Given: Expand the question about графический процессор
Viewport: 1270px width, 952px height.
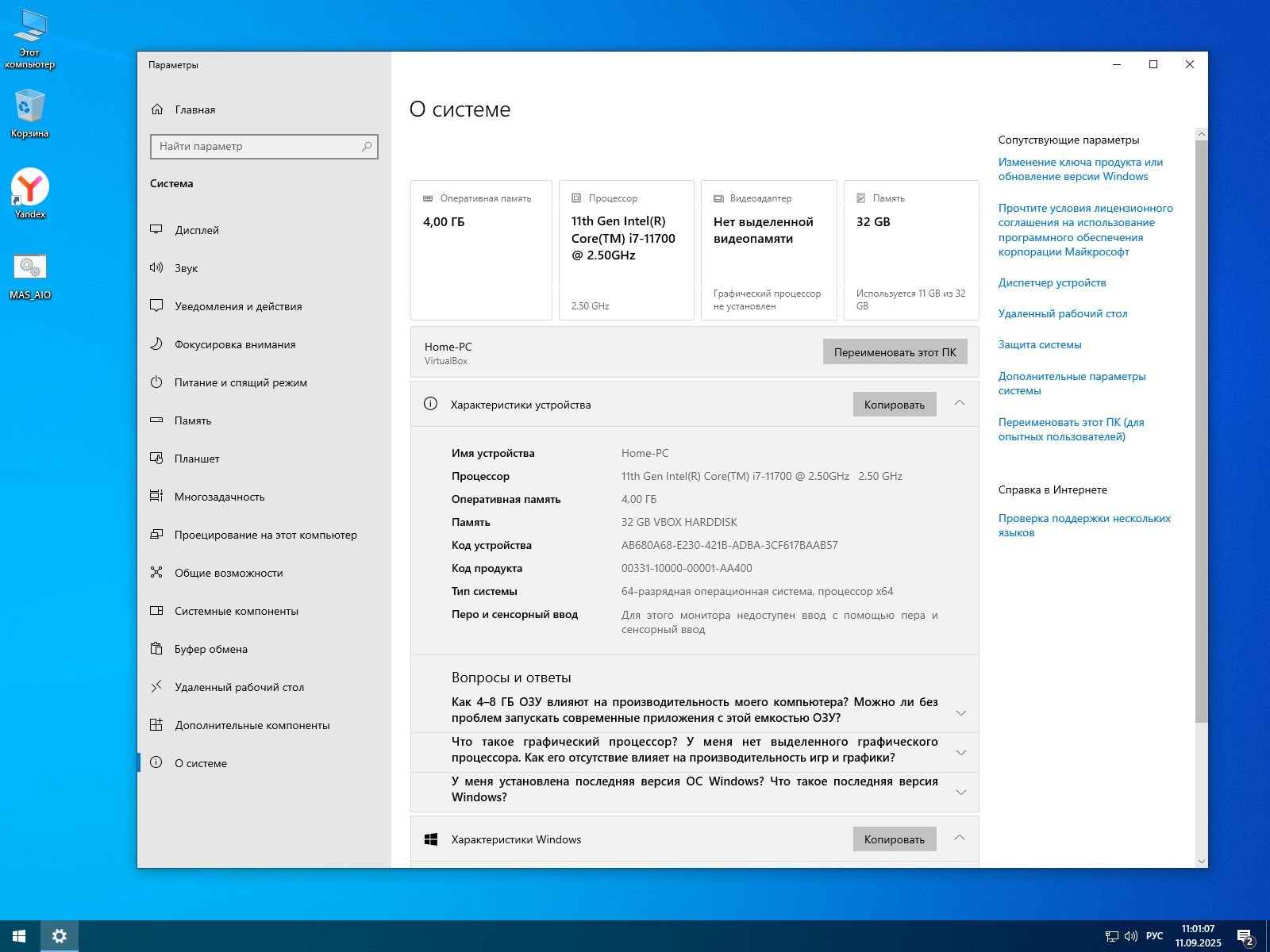Looking at the screenshot, I should pos(960,752).
